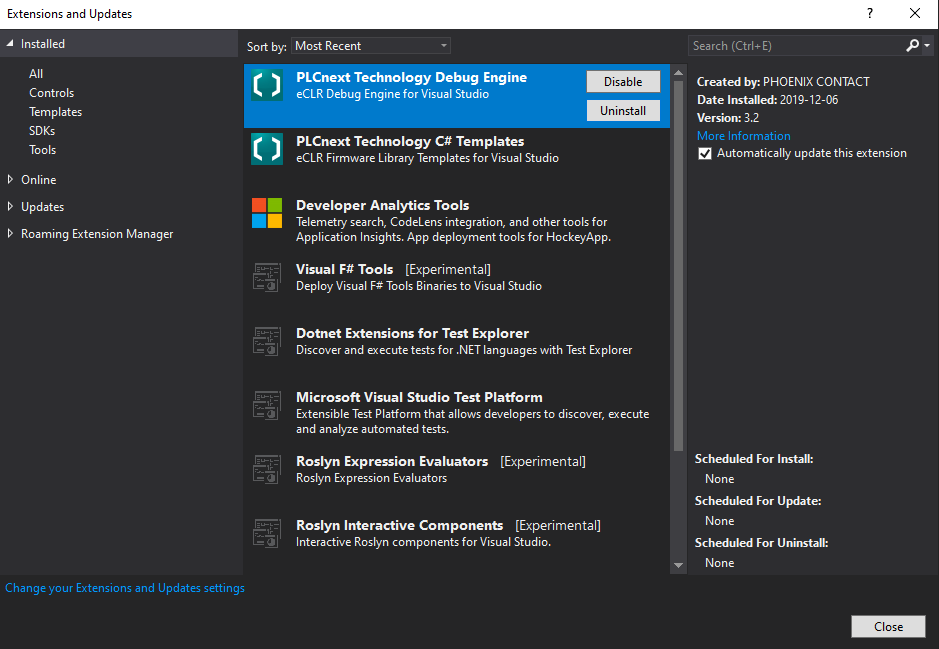Click Microsoft Visual Studio Test Platform icon
The height and width of the screenshot is (649, 939).
(267, 405)
